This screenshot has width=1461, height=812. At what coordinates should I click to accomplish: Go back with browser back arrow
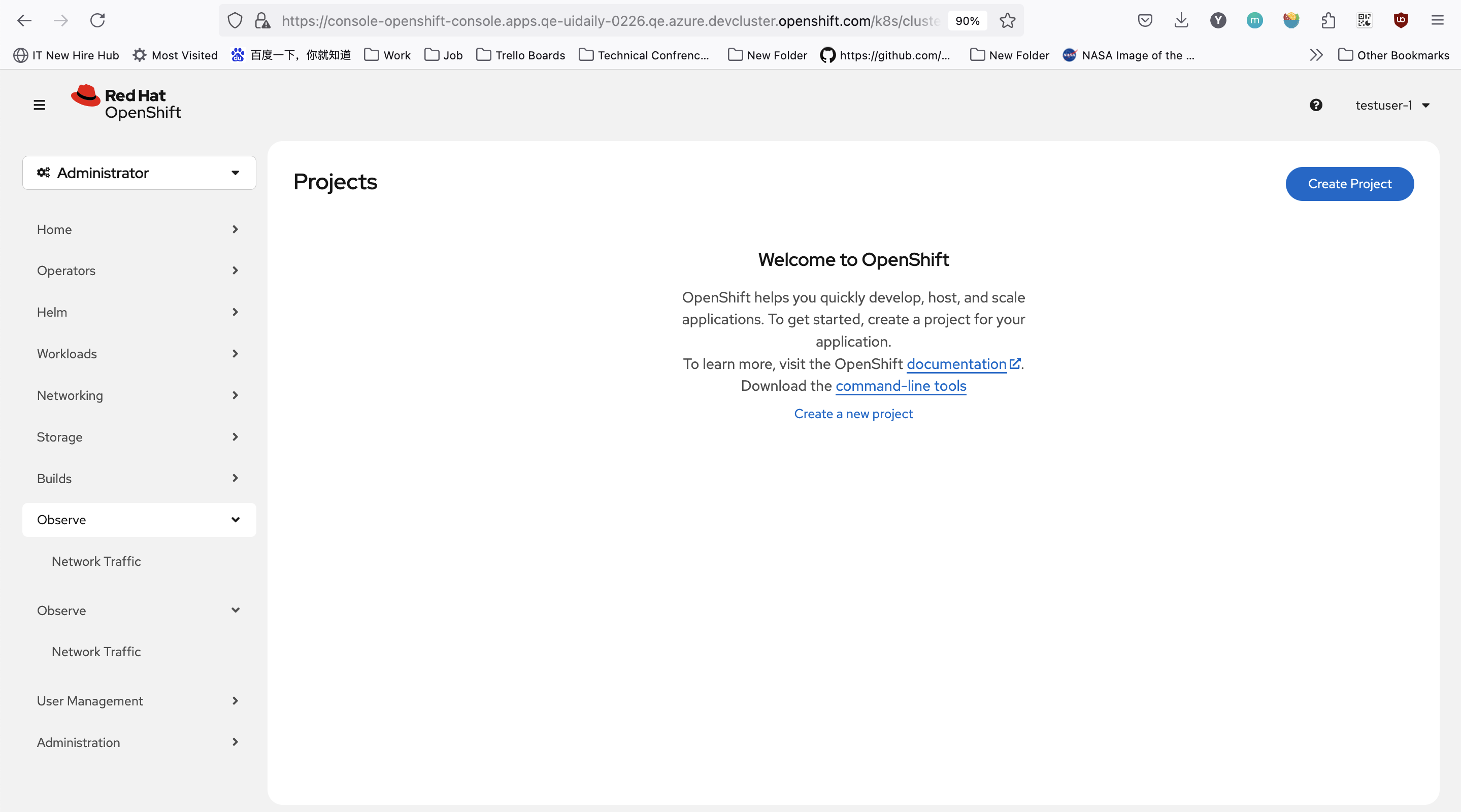(24, 21)
